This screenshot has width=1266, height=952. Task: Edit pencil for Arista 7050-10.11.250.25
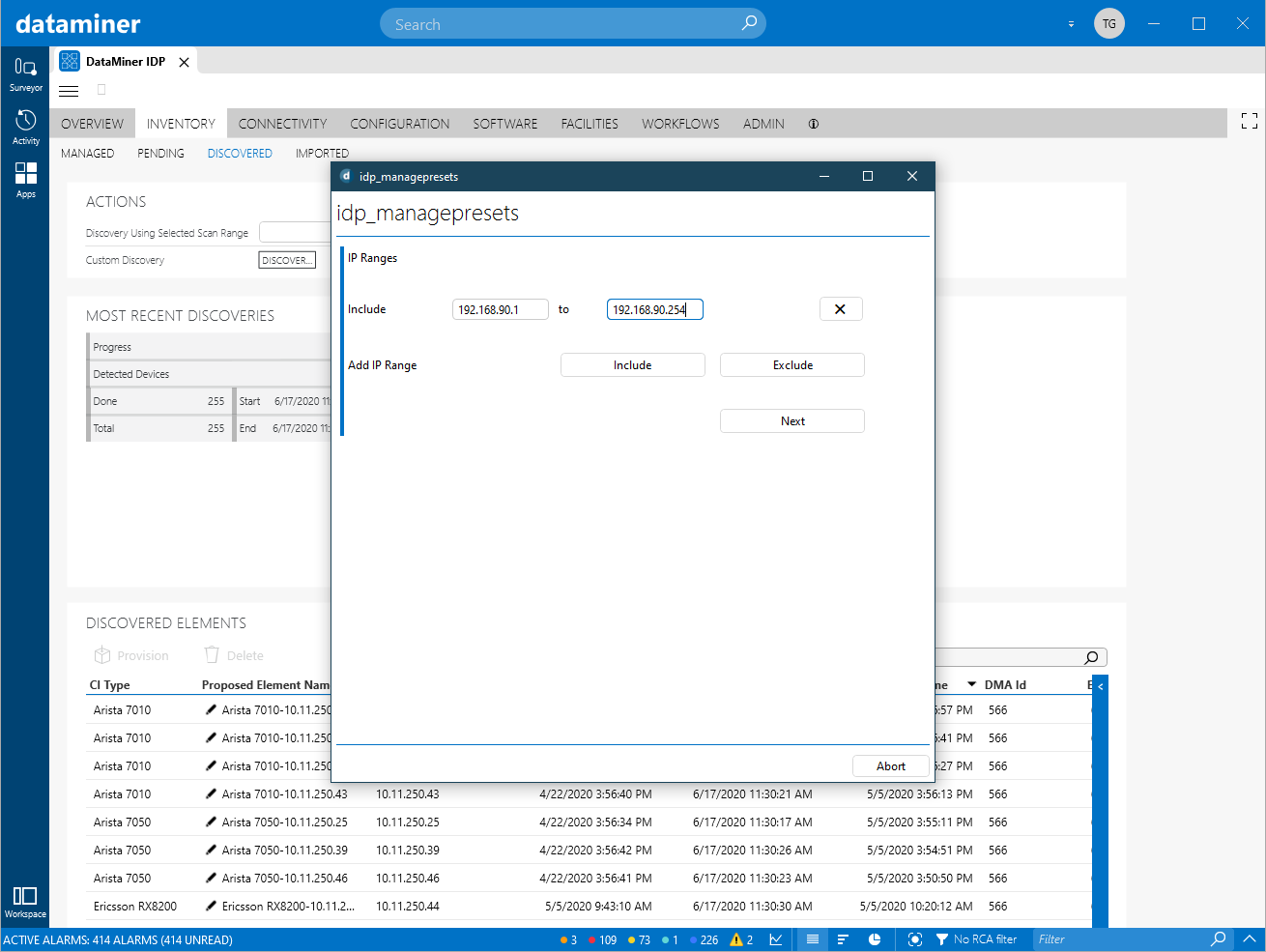(x=212, y=822)
